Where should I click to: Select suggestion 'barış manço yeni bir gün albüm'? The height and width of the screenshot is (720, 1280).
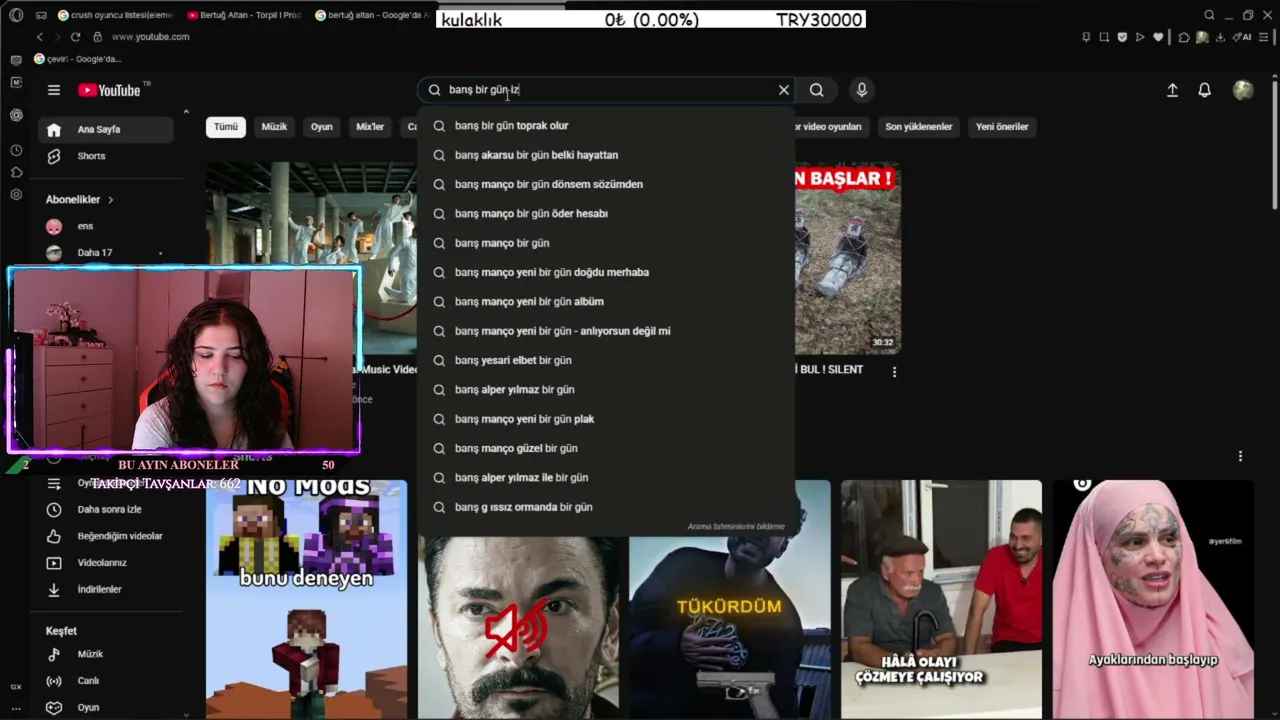[x=606, y=301]
